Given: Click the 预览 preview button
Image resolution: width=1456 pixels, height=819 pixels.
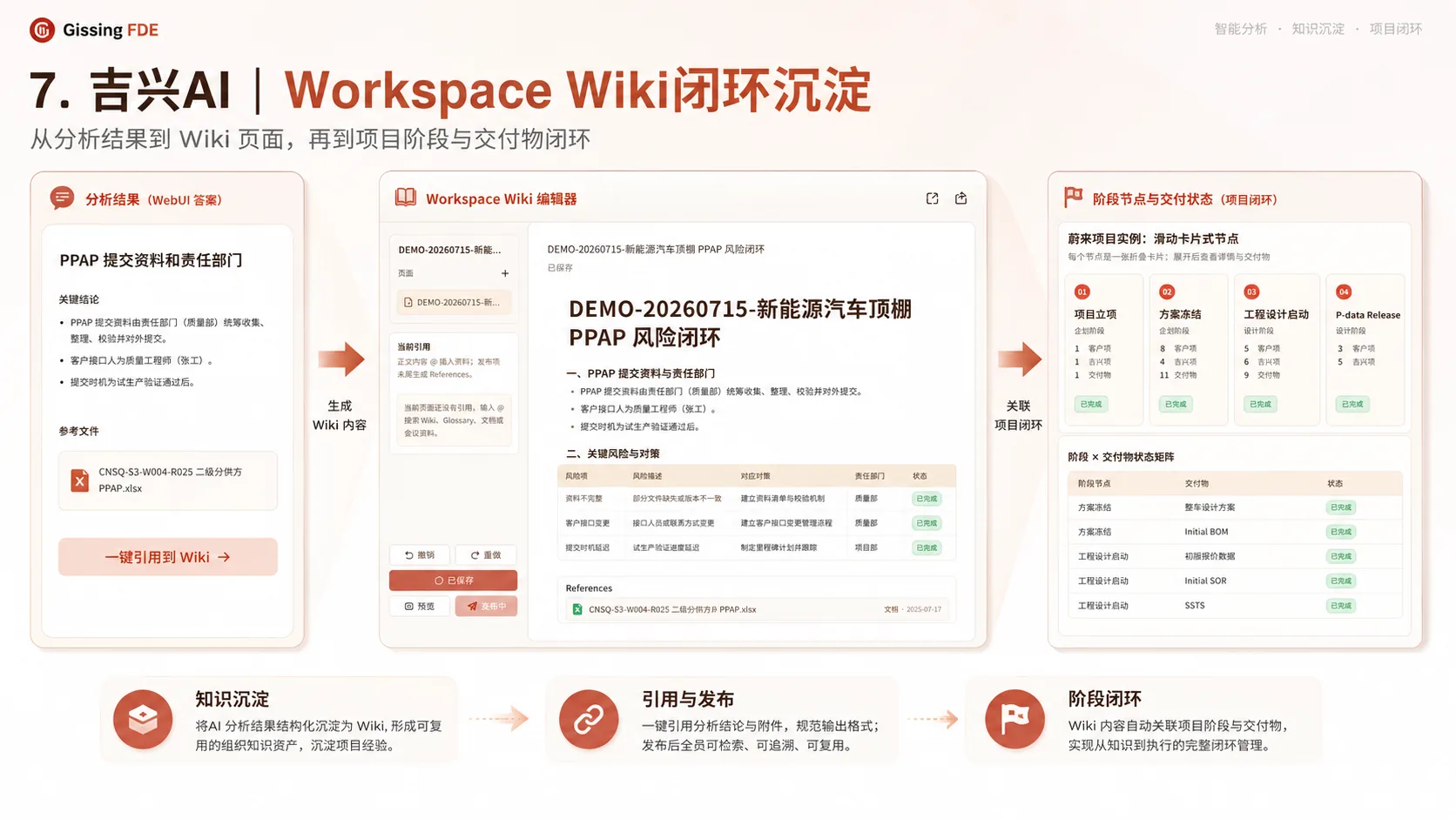Looking at the screenshot, I should click(419, 607).
